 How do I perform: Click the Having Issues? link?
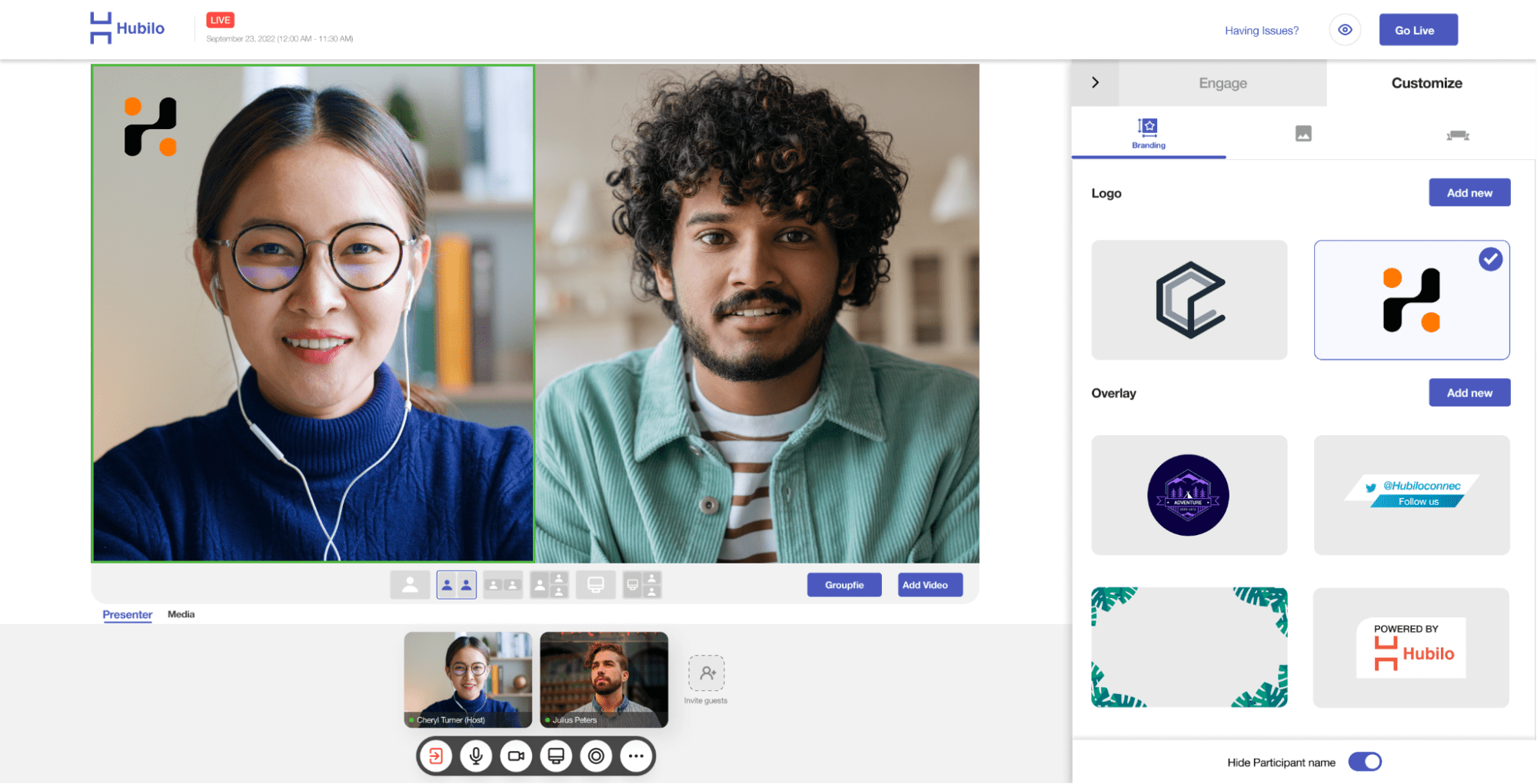1261,31
